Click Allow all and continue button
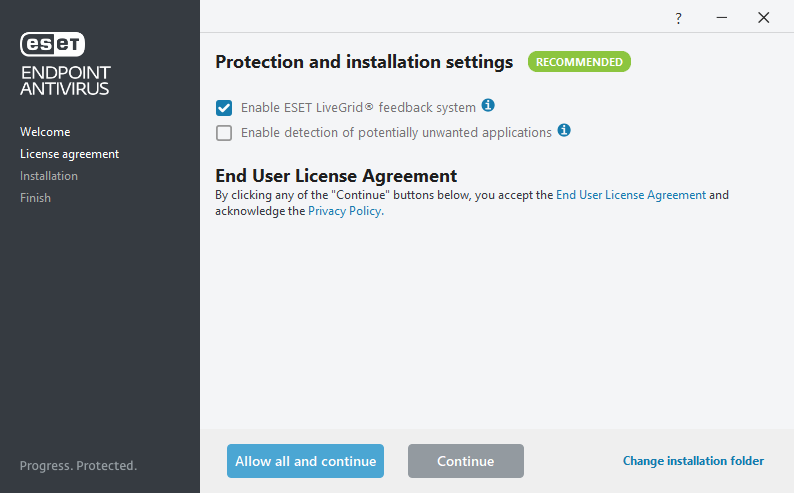794x493 pixels. pyautogui.click(x=305, y=461)
